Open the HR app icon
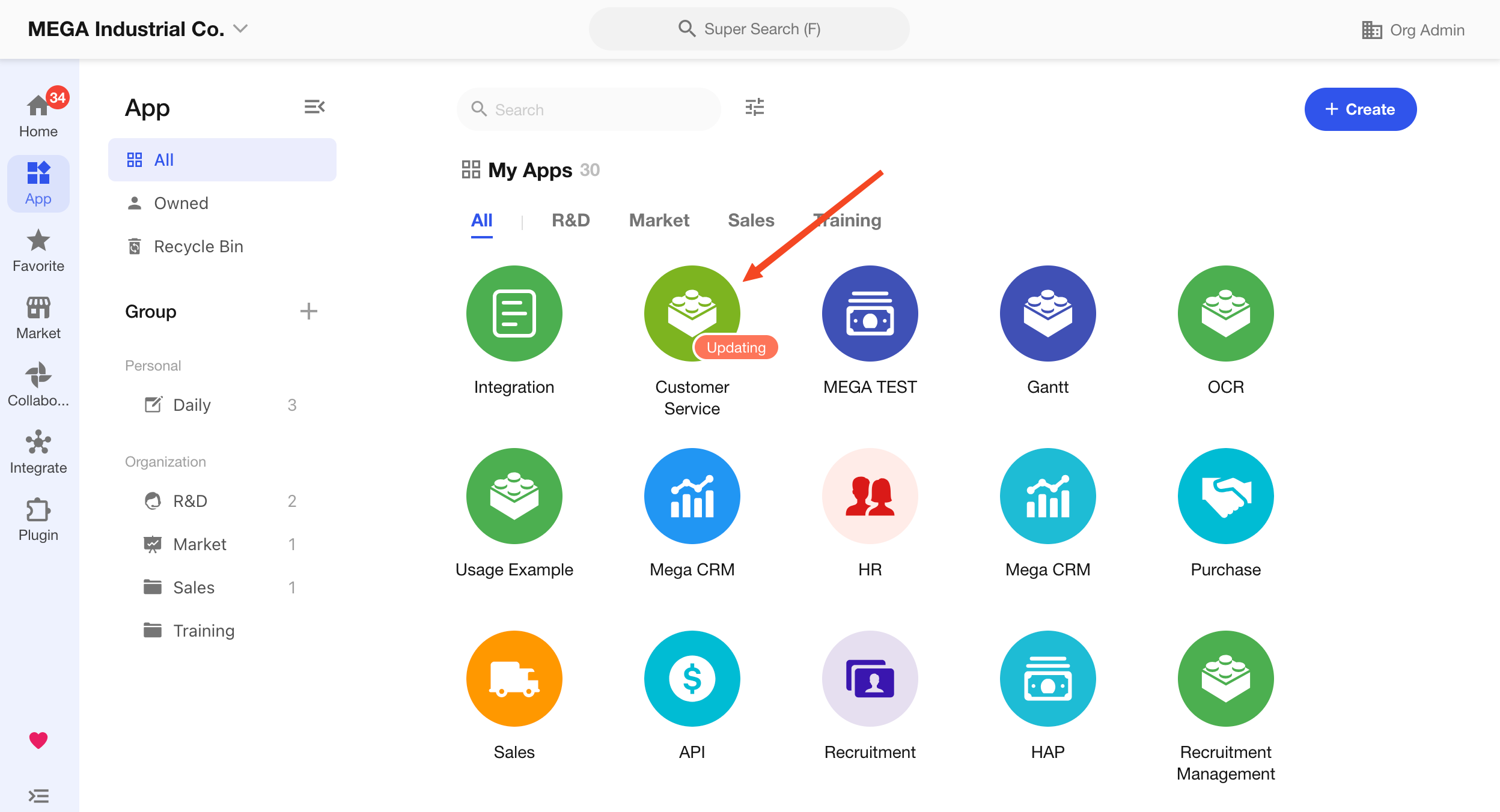 pyautogui.click(x=870, y=496)
